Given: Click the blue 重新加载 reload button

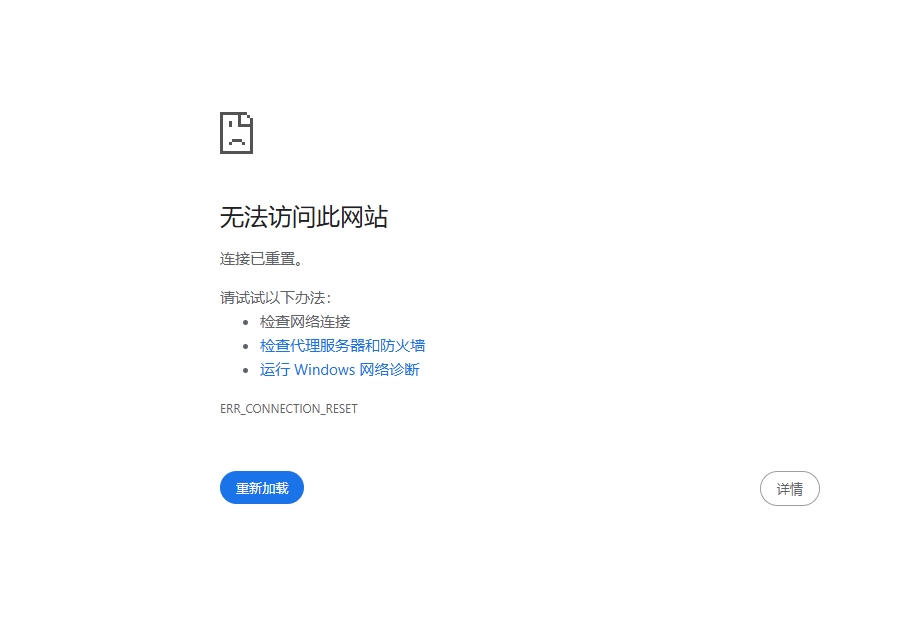Looking at the screenshot, I should (261, 488).
